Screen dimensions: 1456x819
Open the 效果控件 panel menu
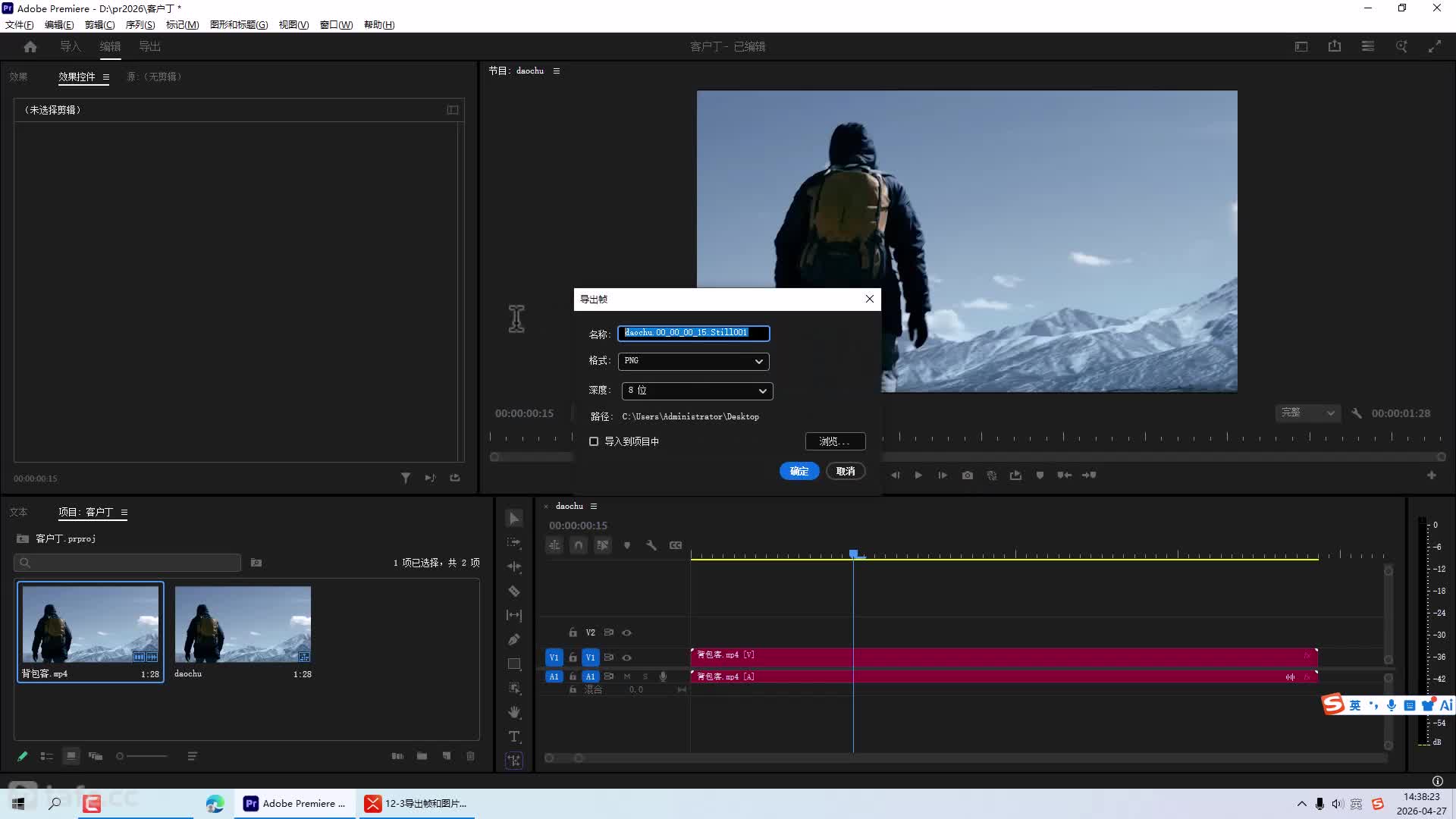click(106, 77)
